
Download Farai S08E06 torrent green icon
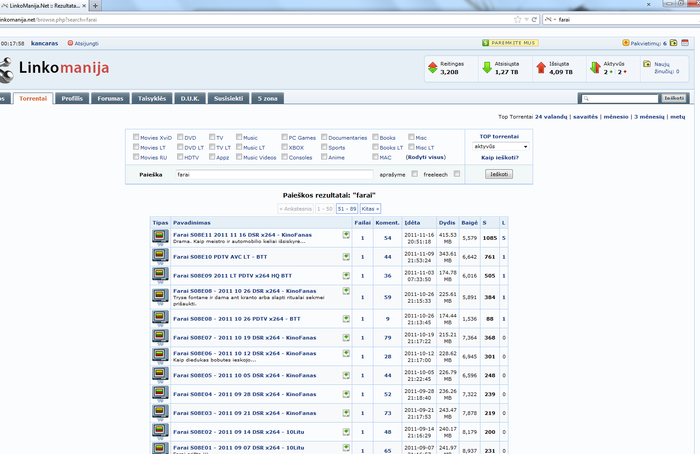(x=346, y=353)
